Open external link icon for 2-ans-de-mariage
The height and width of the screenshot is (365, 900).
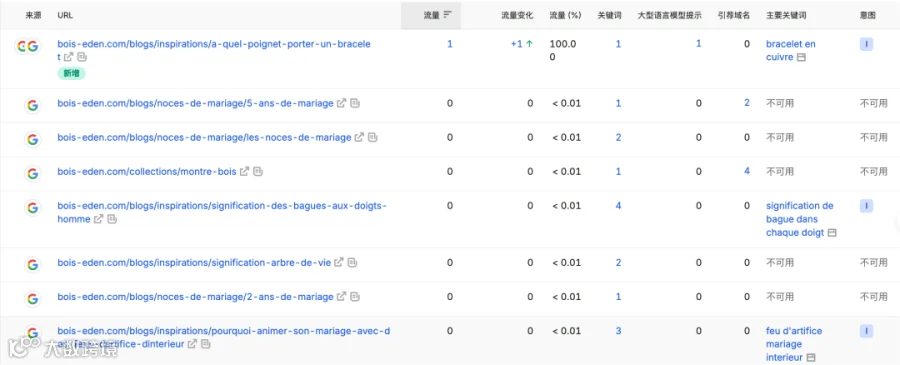(x=342, y=297)
